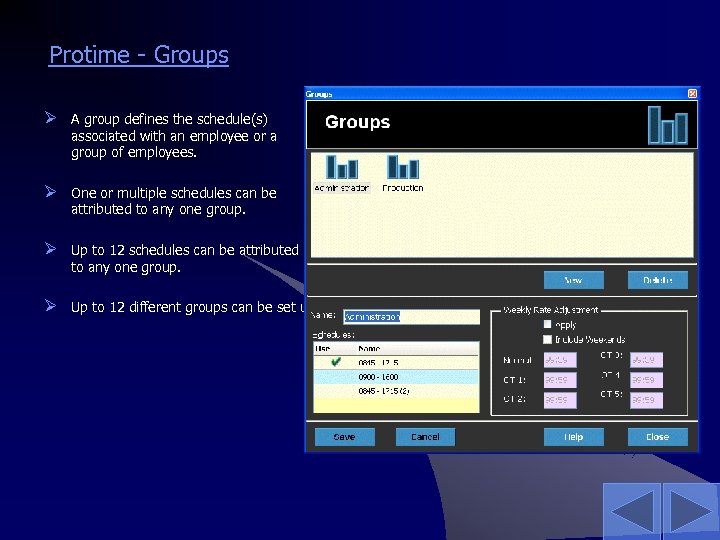Click the Name column header in schedules
Screen dimensions: 720x540
(x=369, y=349)
